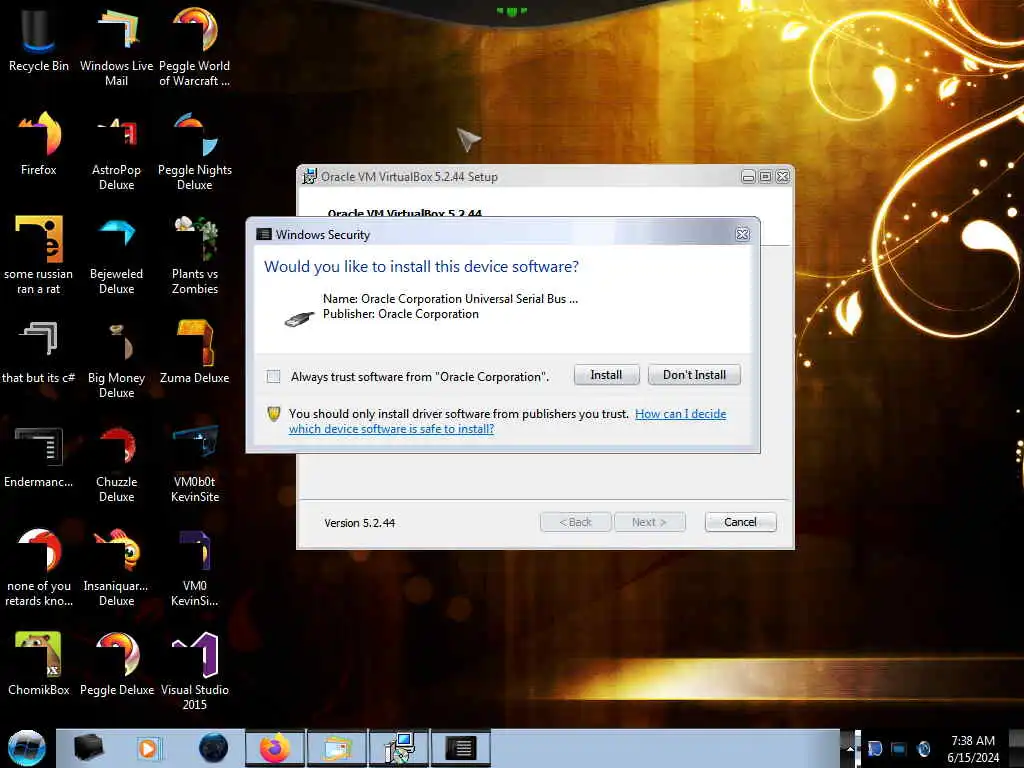Open Peggle Nights Deluxe desktop icon

click(x=195, y=150)
